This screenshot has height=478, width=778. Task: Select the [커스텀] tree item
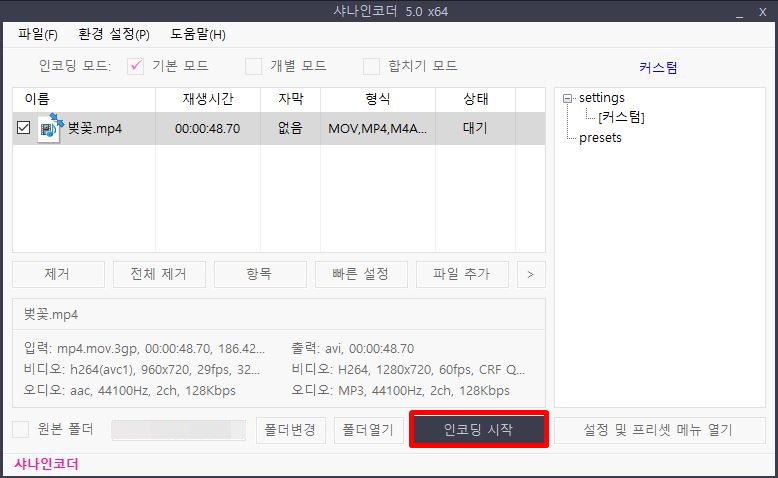click(621, 118)
